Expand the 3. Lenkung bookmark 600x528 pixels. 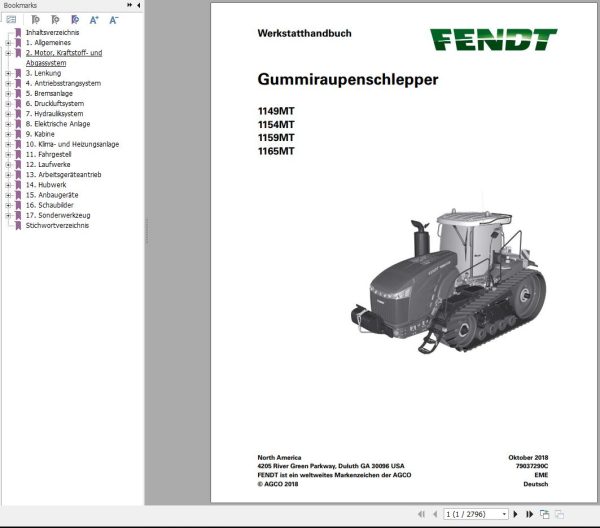click(x=8, y=73)
